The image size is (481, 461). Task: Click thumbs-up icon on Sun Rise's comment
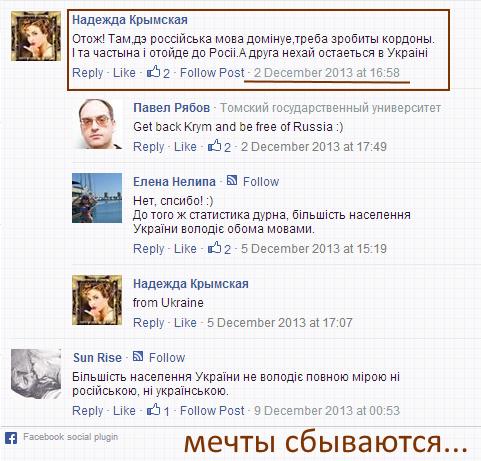[154, 410]
